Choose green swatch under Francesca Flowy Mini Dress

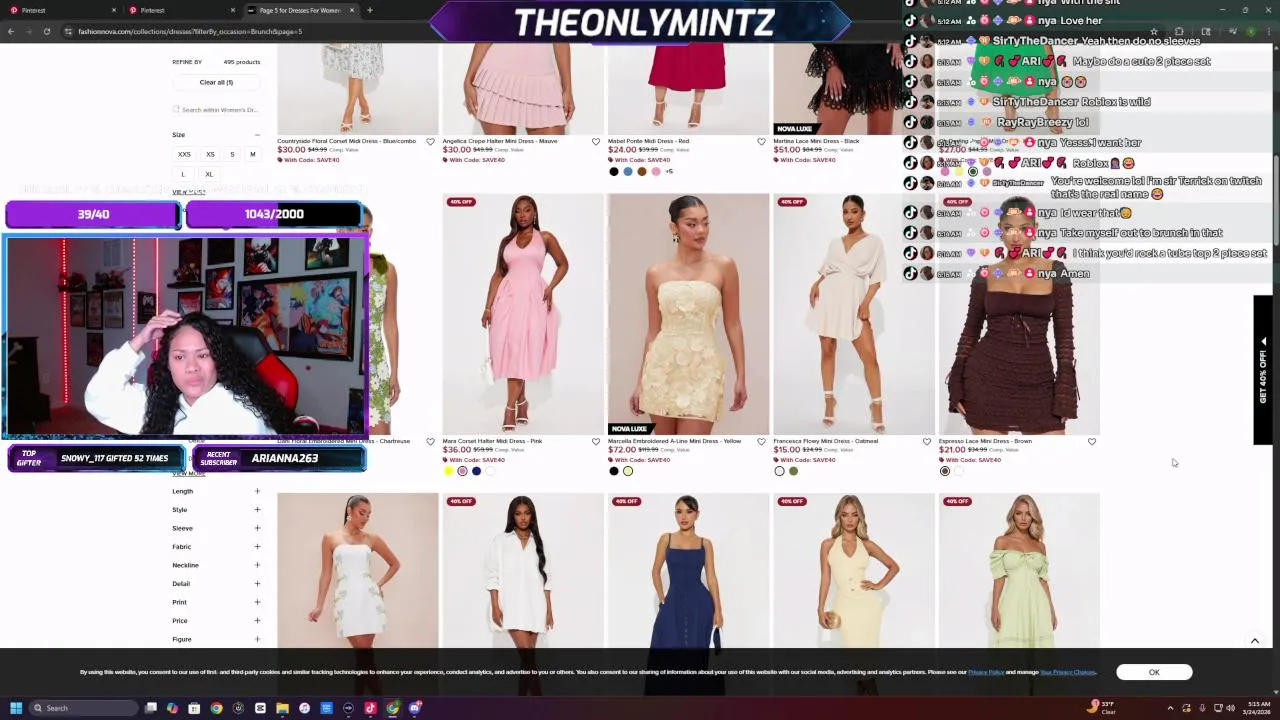[793, 471]
